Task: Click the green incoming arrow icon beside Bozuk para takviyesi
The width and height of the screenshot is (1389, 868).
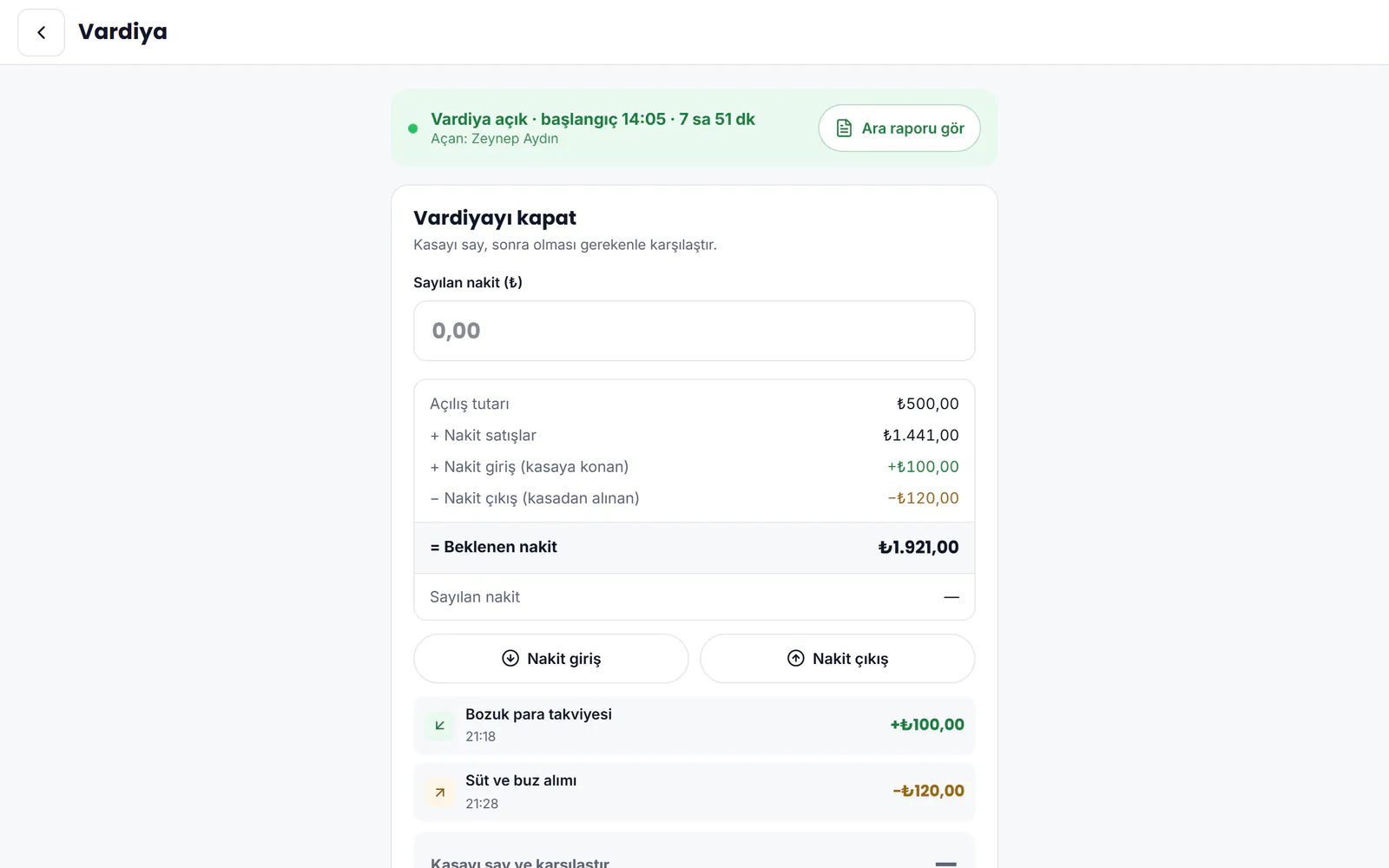Action: click(x=440, y=725)
